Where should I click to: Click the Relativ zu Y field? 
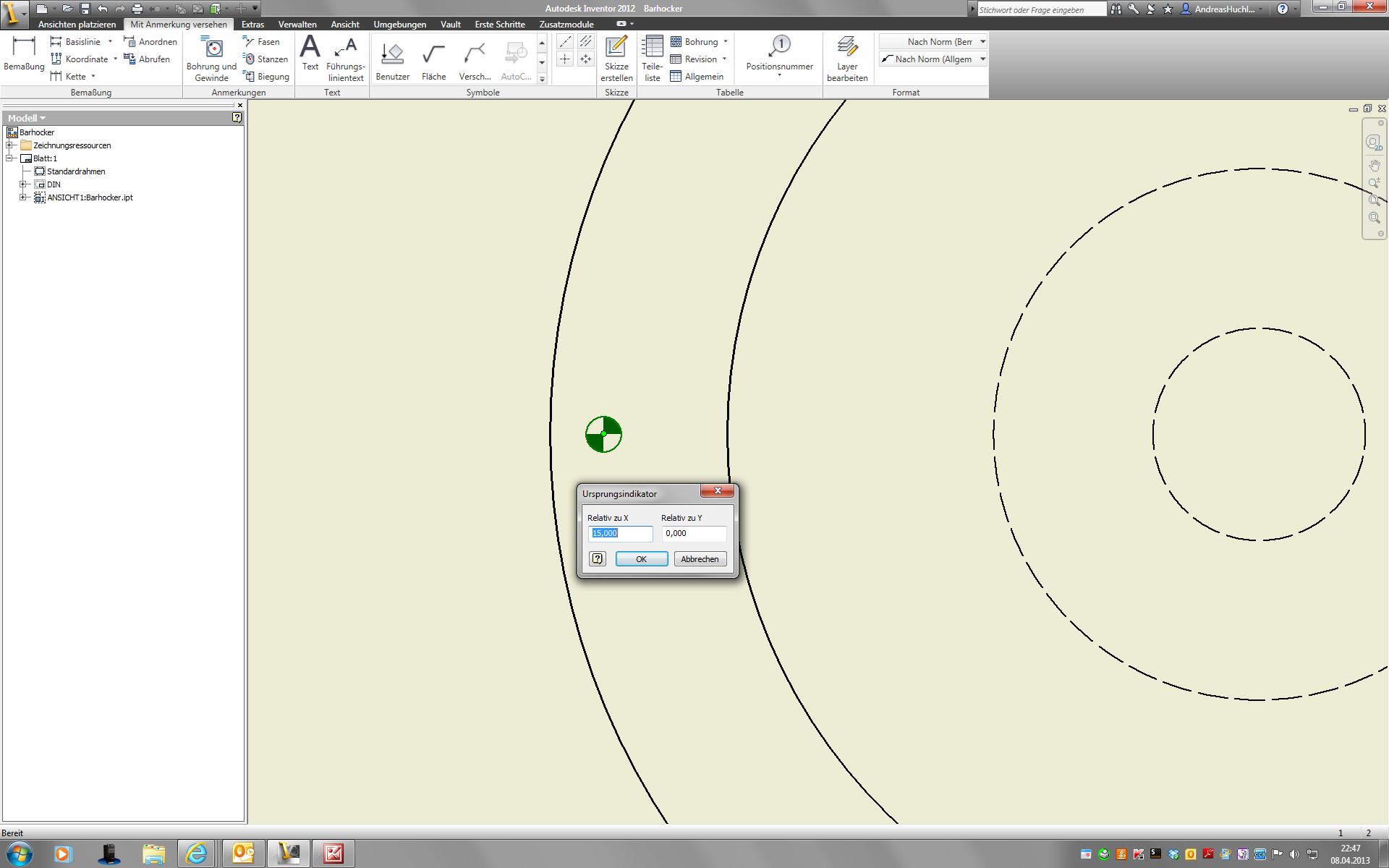694,533
